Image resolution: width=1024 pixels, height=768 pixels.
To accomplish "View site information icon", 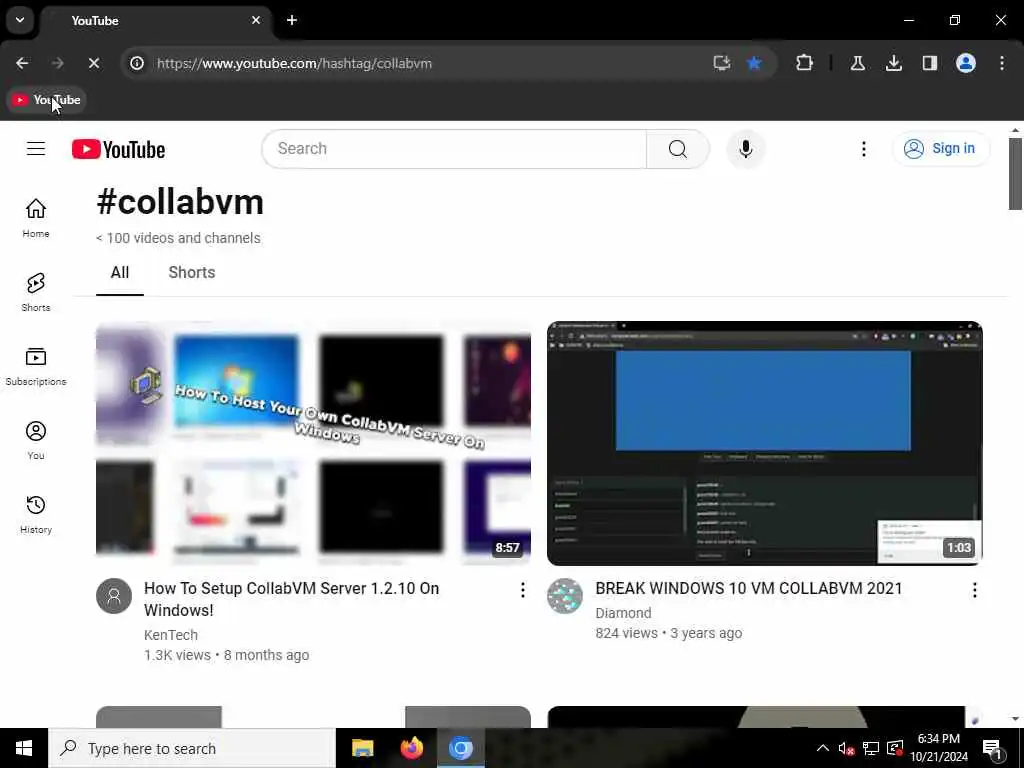I will click(136, 63).
